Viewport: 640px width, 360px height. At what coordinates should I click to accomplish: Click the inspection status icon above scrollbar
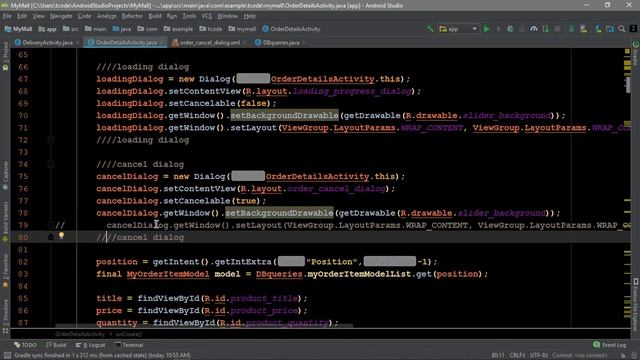(x=627, y=51)
